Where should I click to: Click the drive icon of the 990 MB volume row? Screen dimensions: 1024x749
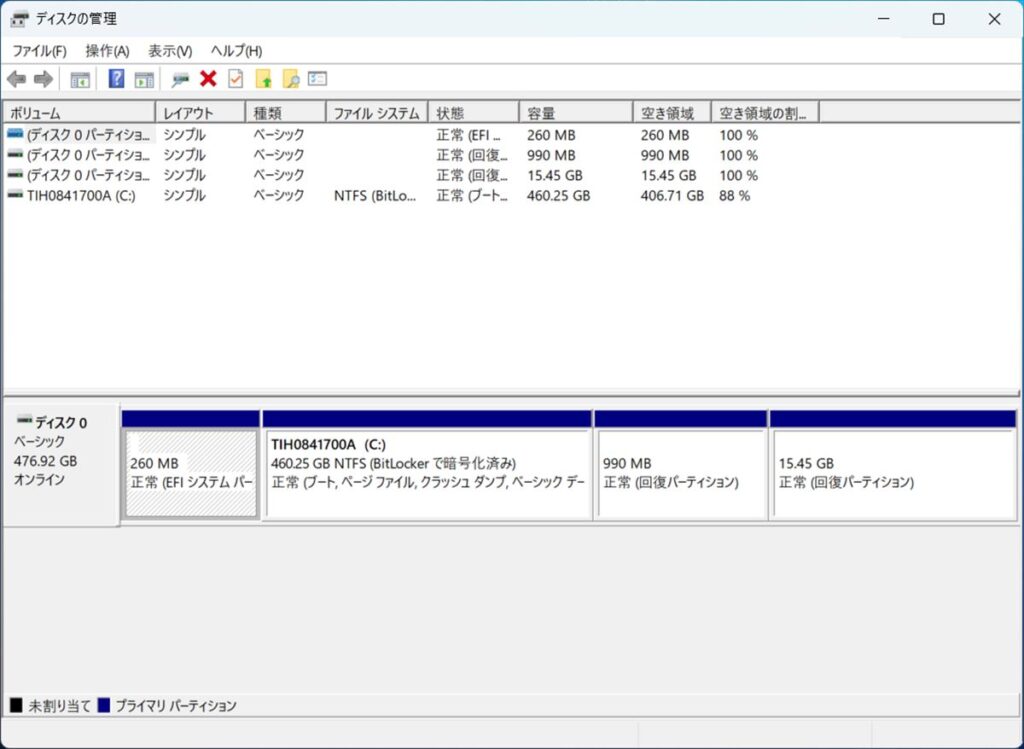[x=15, y=155]
